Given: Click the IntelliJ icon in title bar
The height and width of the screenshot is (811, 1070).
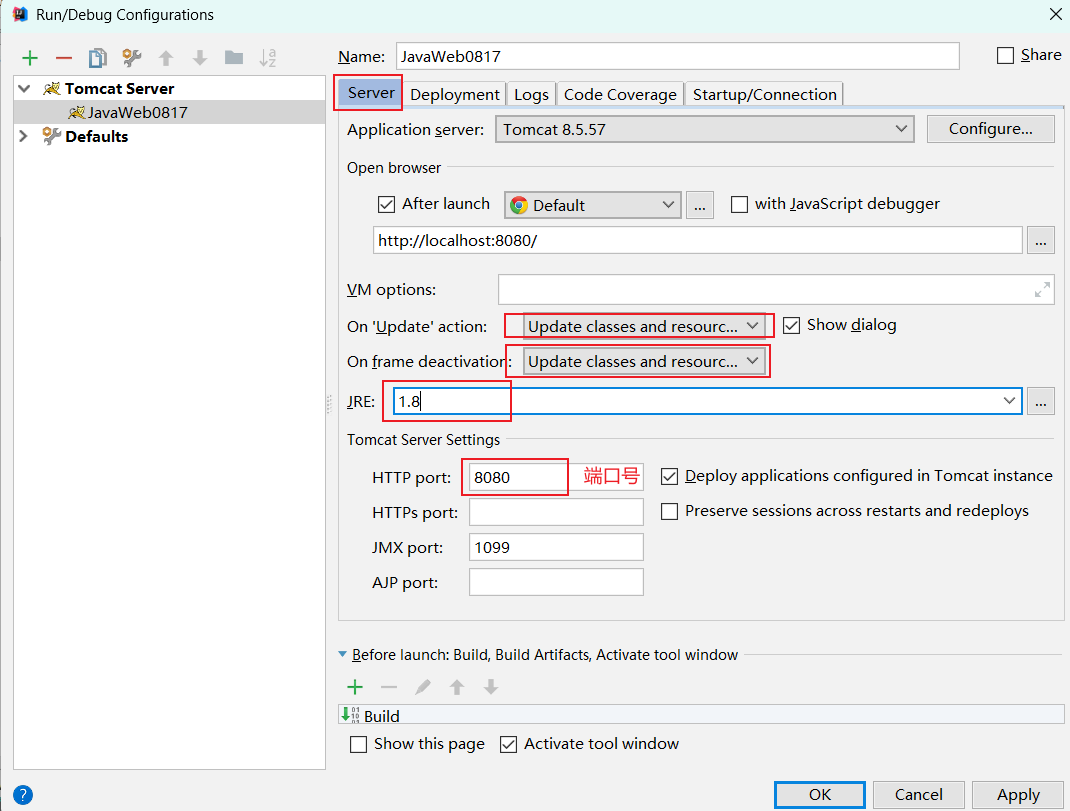Looking at the screenshot, I should 20,14.
